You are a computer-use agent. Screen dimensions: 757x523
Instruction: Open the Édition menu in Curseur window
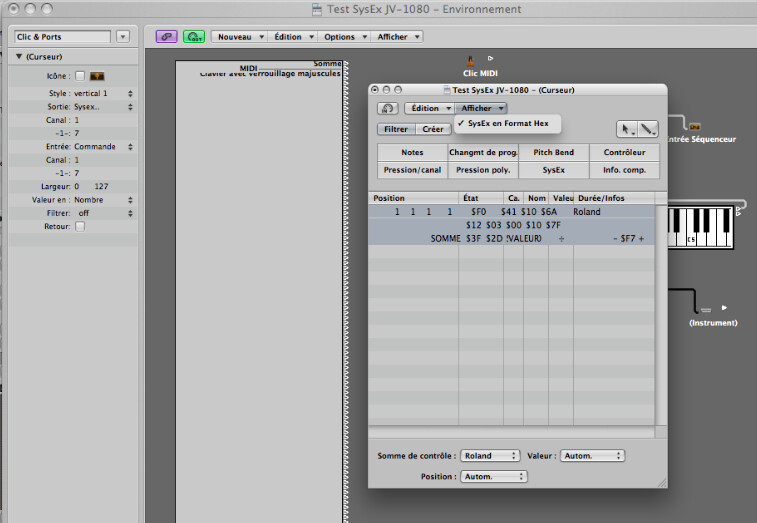[429, 108]
